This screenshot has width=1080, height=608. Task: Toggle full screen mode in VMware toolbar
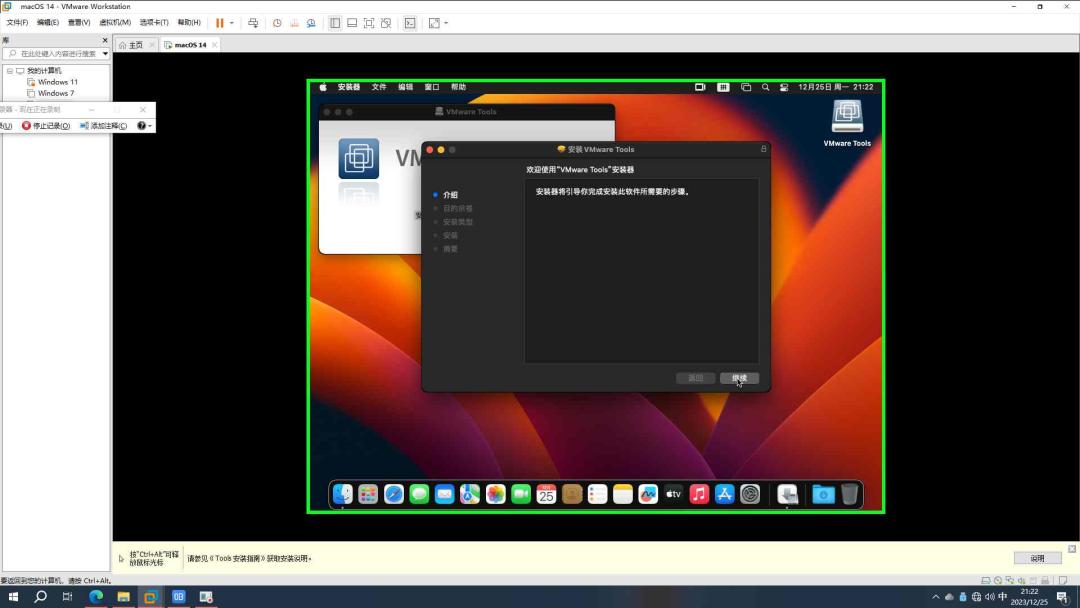(x=369, y=22)
